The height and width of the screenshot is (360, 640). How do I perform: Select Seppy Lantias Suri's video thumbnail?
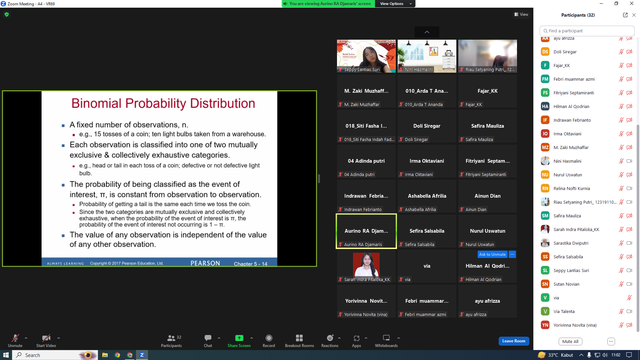click(366, 56)
